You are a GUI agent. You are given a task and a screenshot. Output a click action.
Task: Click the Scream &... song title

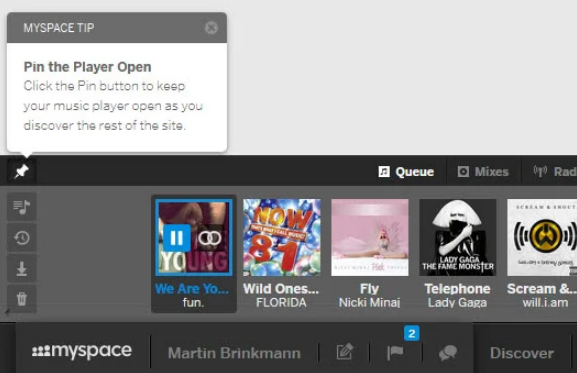(x=542, y=289)
